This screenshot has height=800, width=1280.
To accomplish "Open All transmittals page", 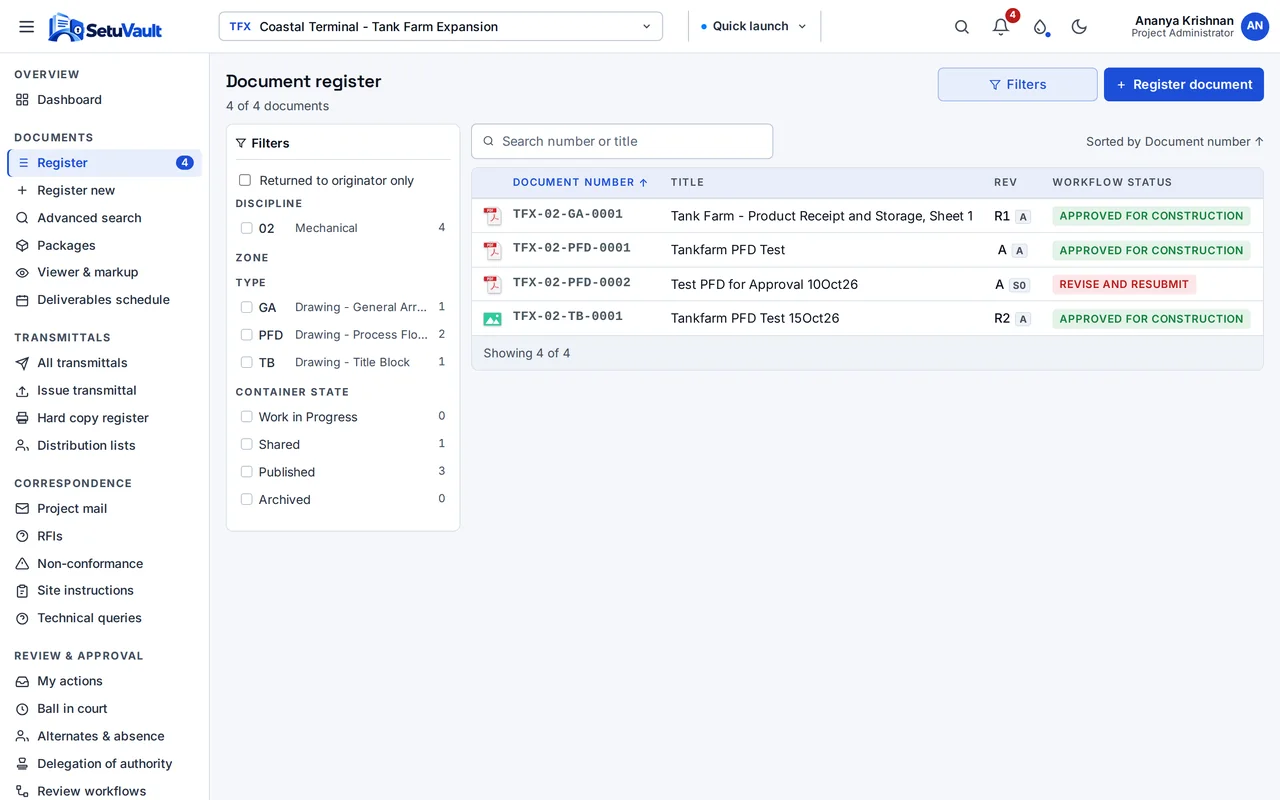I will click(105, 363).
